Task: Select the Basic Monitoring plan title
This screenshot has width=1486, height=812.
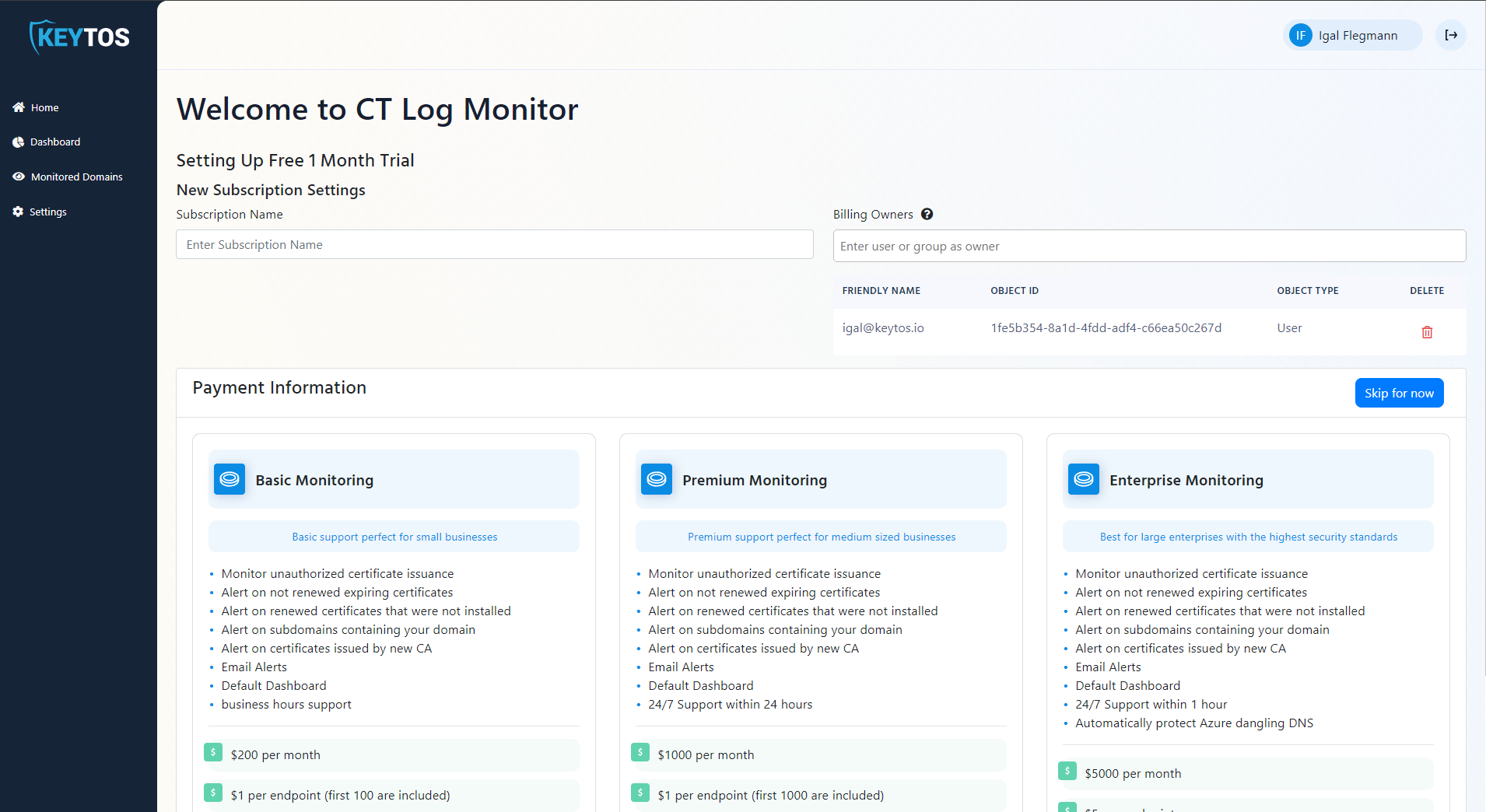Action: point(314,480)
